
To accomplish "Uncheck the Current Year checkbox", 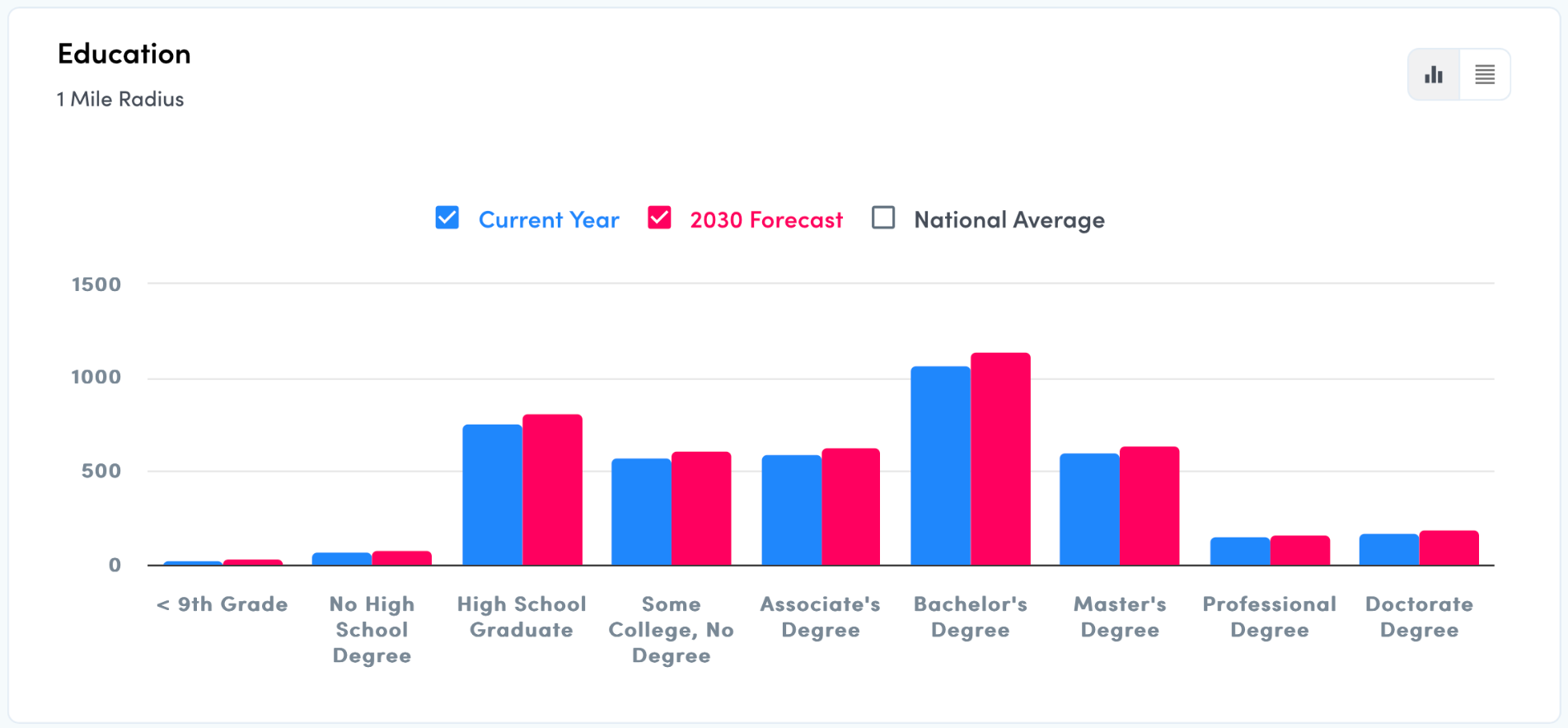I will [x=447, y=218].
